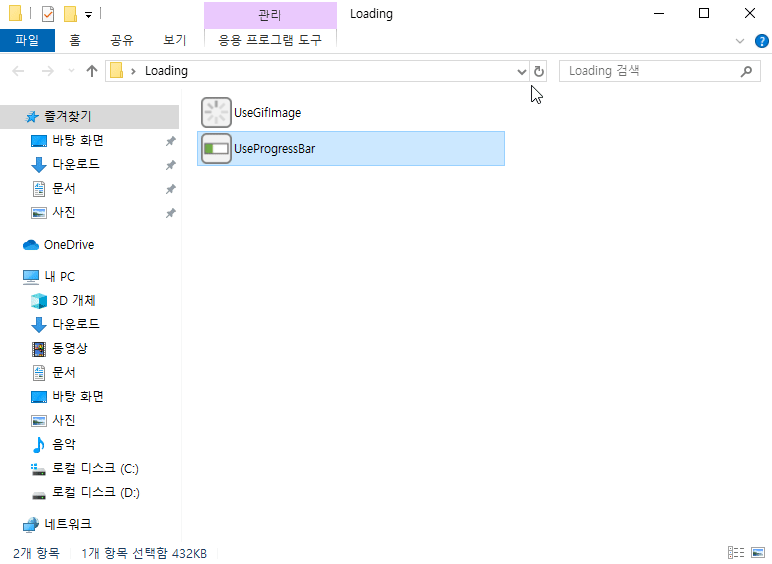Expand the address bar path chevron

133,71
